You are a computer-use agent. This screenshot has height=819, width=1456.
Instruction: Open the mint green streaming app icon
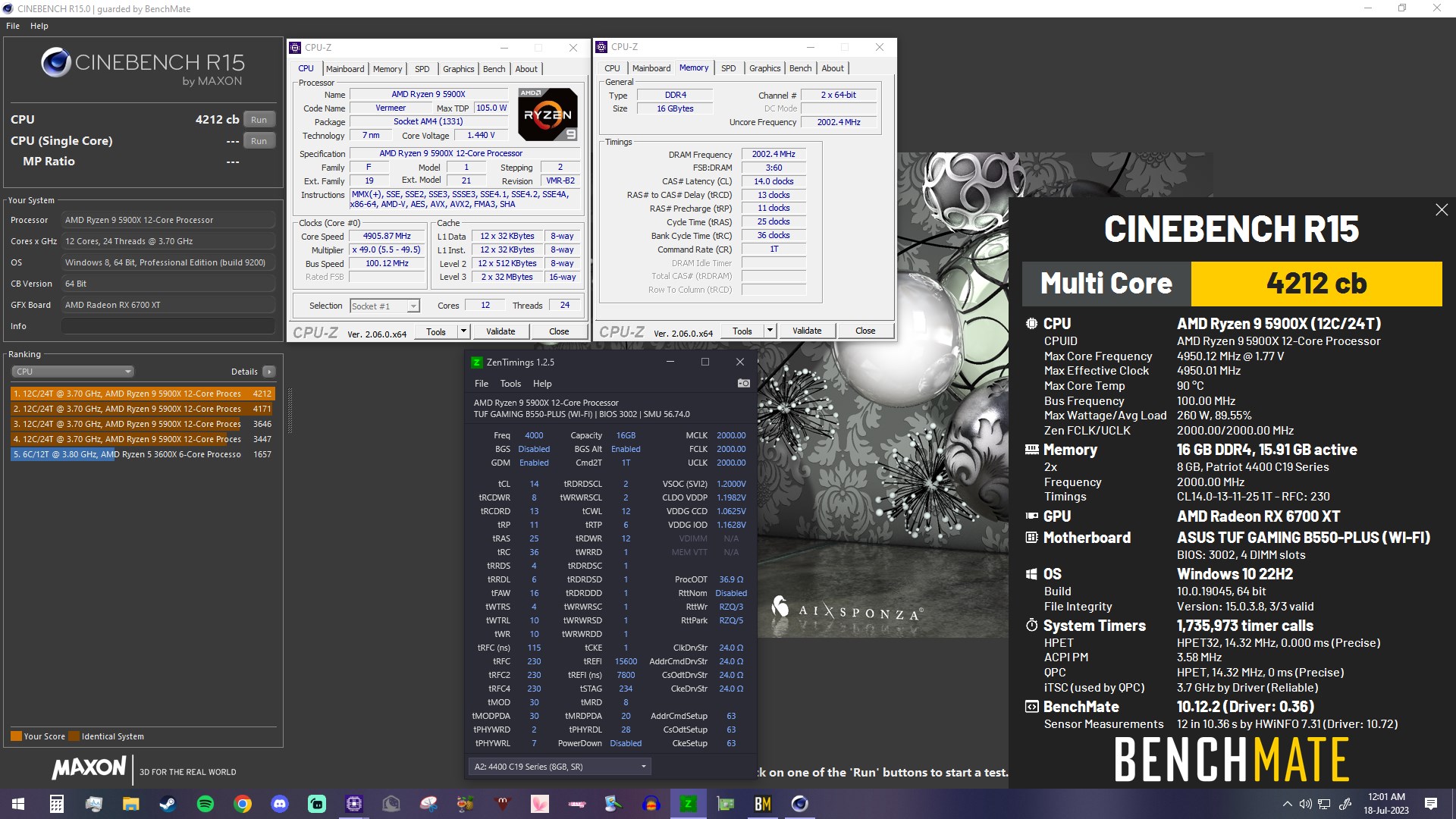(317, 804)
